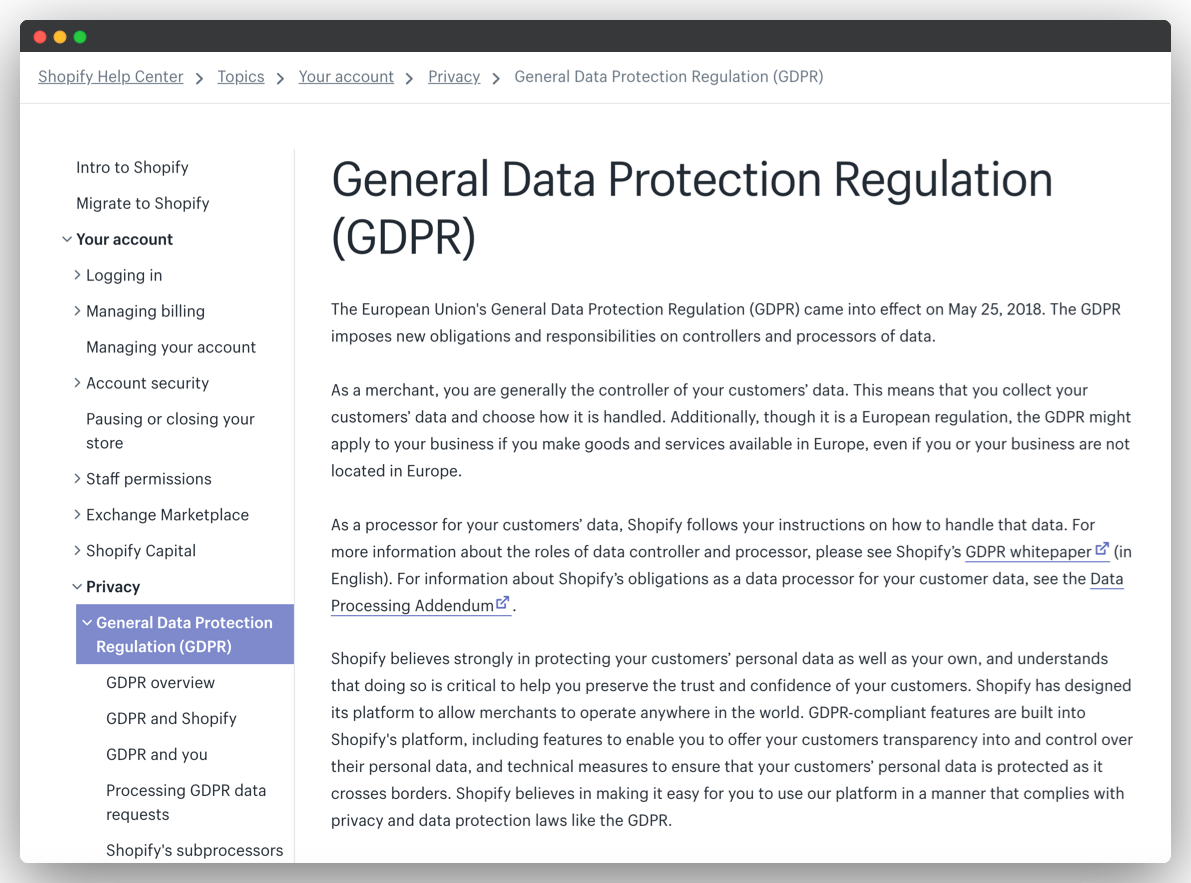The image size is (1191, 883).
Task: Open Pausing or closing your store
Action: tap(170, 430)
